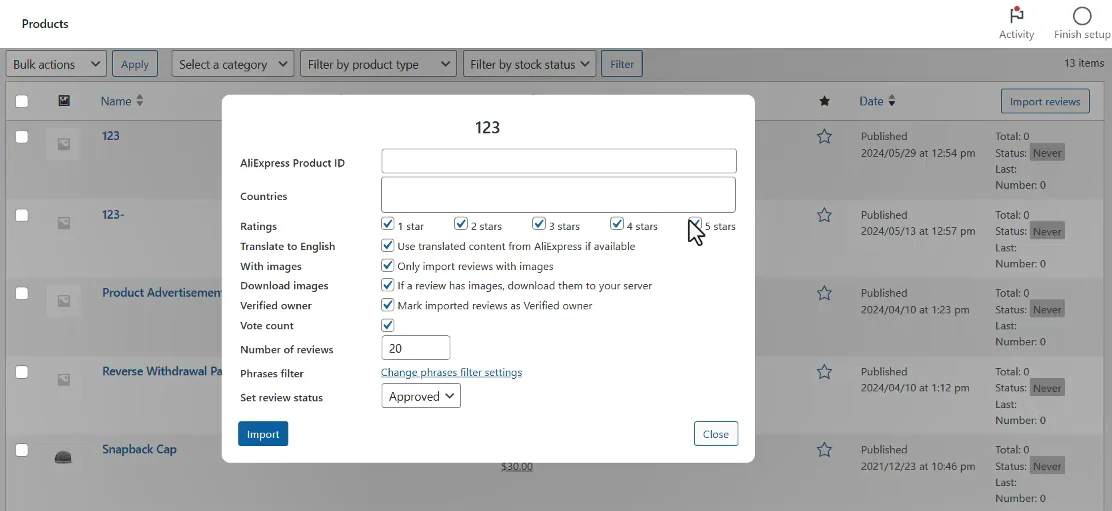Image resolution: width=1112 pixels, height=511 pixels.
Task: Sort products by Name column arrows
Action: (140, 101)
